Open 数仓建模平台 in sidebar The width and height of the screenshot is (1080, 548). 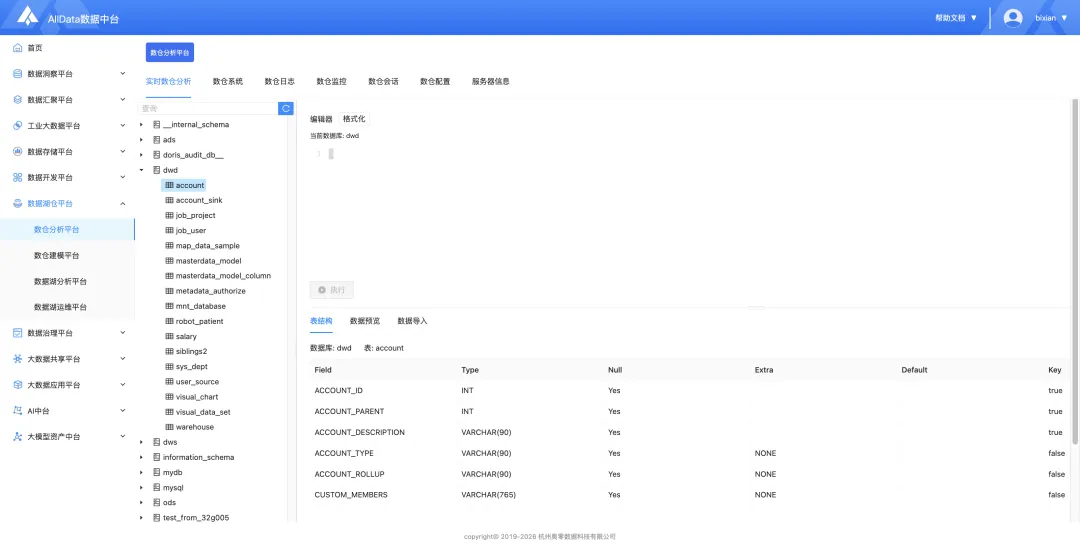pos(56,255)
